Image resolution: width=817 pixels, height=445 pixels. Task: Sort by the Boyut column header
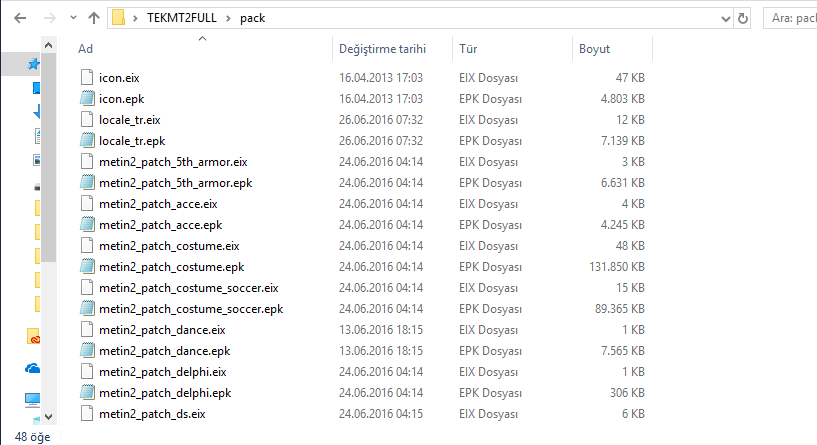(595, 49)
